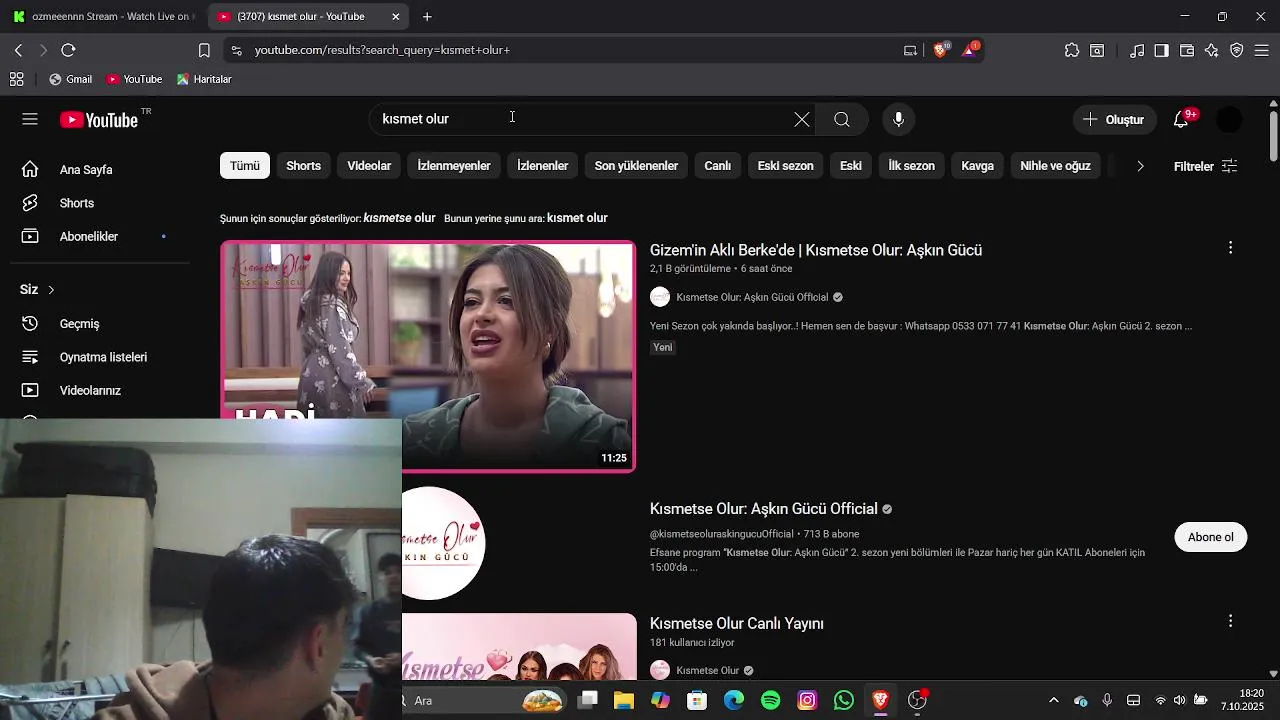Image resolution: width=1280 pixels, height=720 pixels.
Task: Click the Oluştur create button
Action: pos(1114,119)
